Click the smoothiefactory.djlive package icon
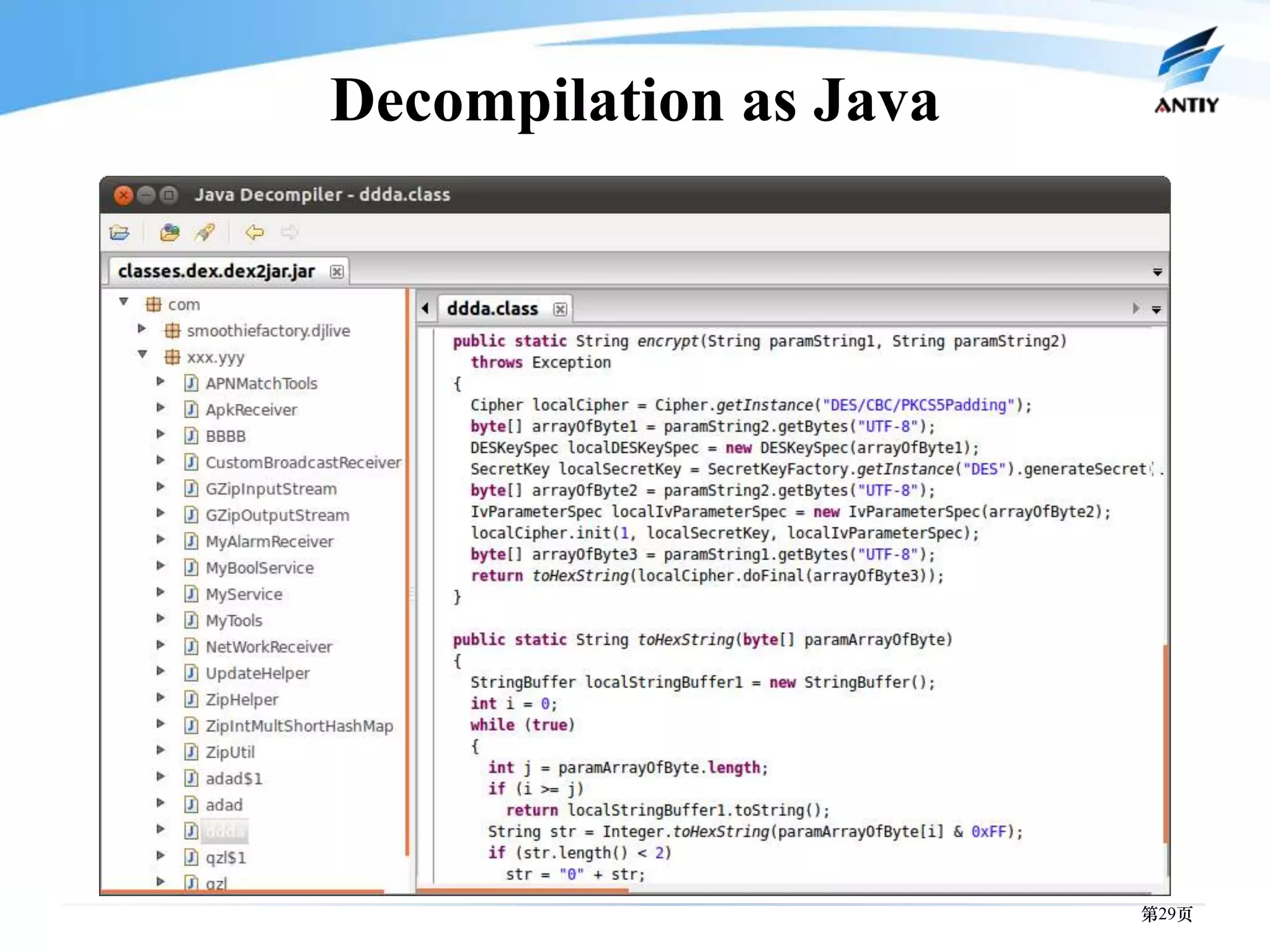The width and height of the screenshot is (1270, 952). click(172, 330)
